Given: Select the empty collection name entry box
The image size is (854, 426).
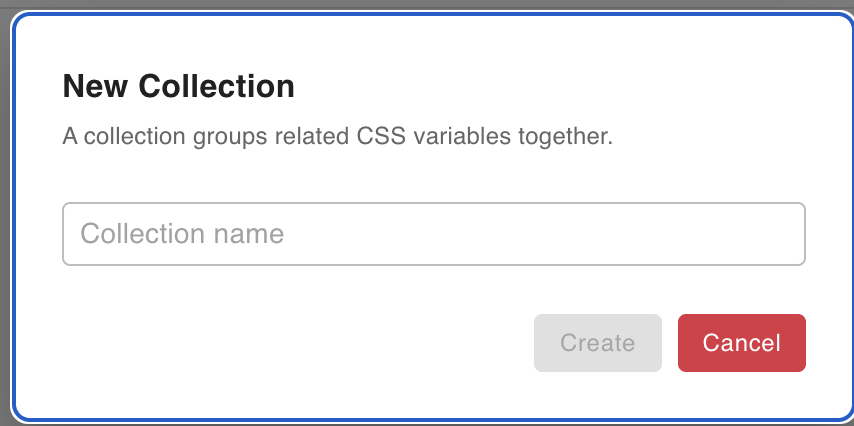Looking at the screenshot, I should pos(433,234).
